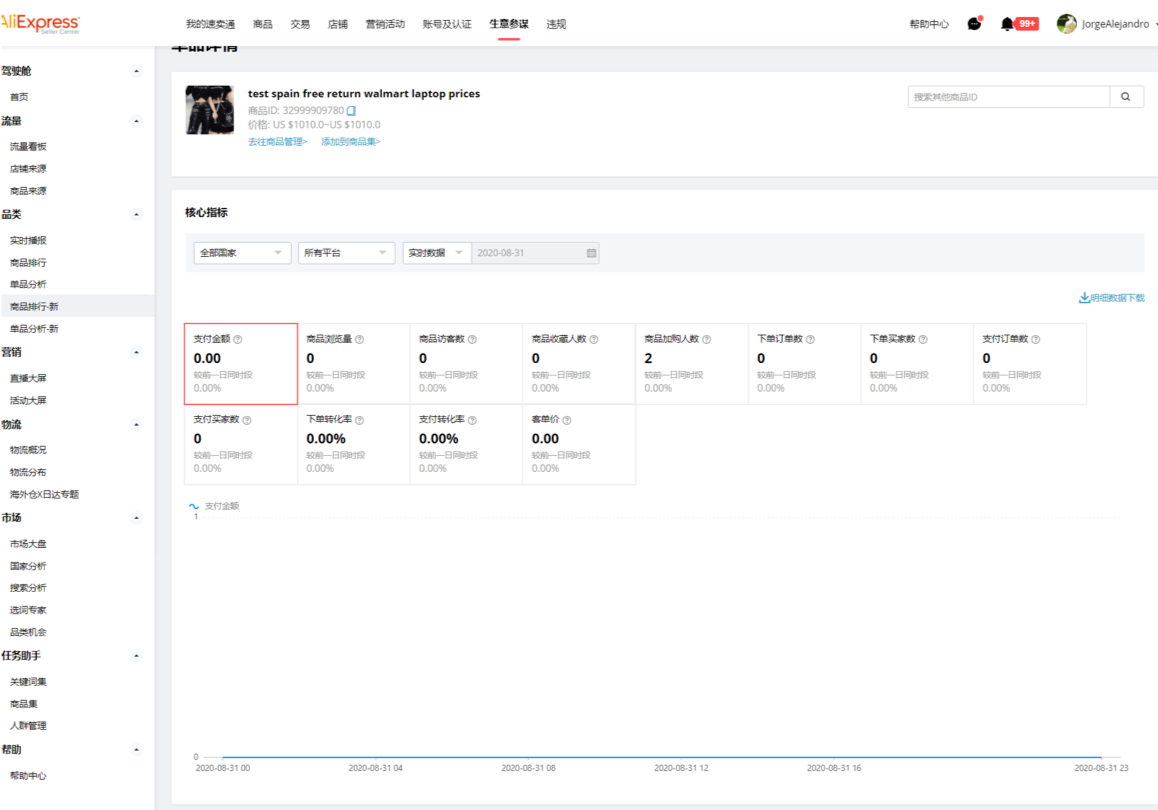
Task: Click help icon next to 支付买家数
Action: (x=247, y=420)
